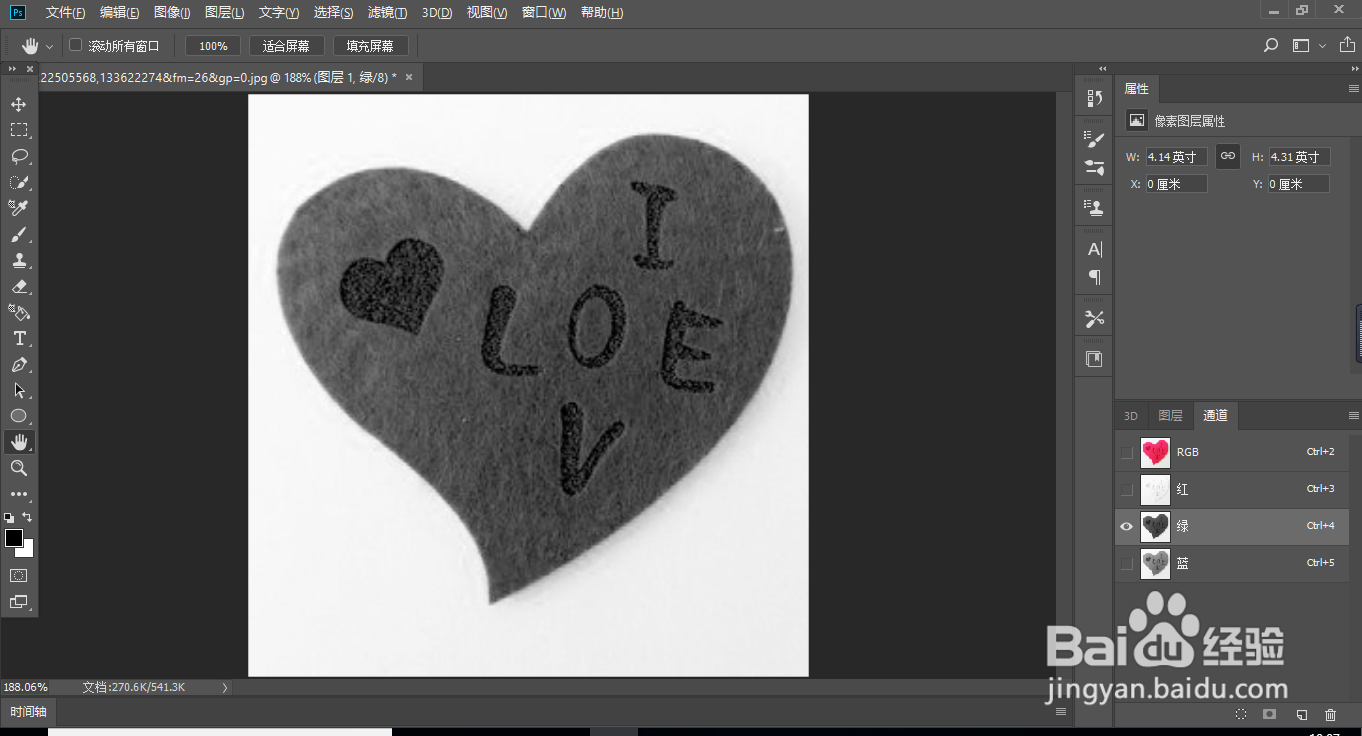Save selection as channel icon
Image resolution: width=1362 pixels, height=736 pixels.
(1270, 714)
